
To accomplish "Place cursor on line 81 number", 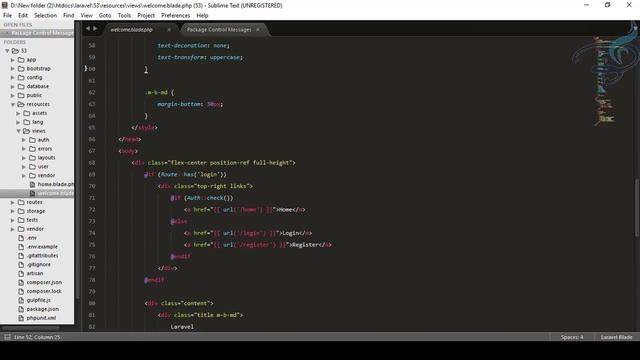I will pyautogui.click(x=92, y=315).
